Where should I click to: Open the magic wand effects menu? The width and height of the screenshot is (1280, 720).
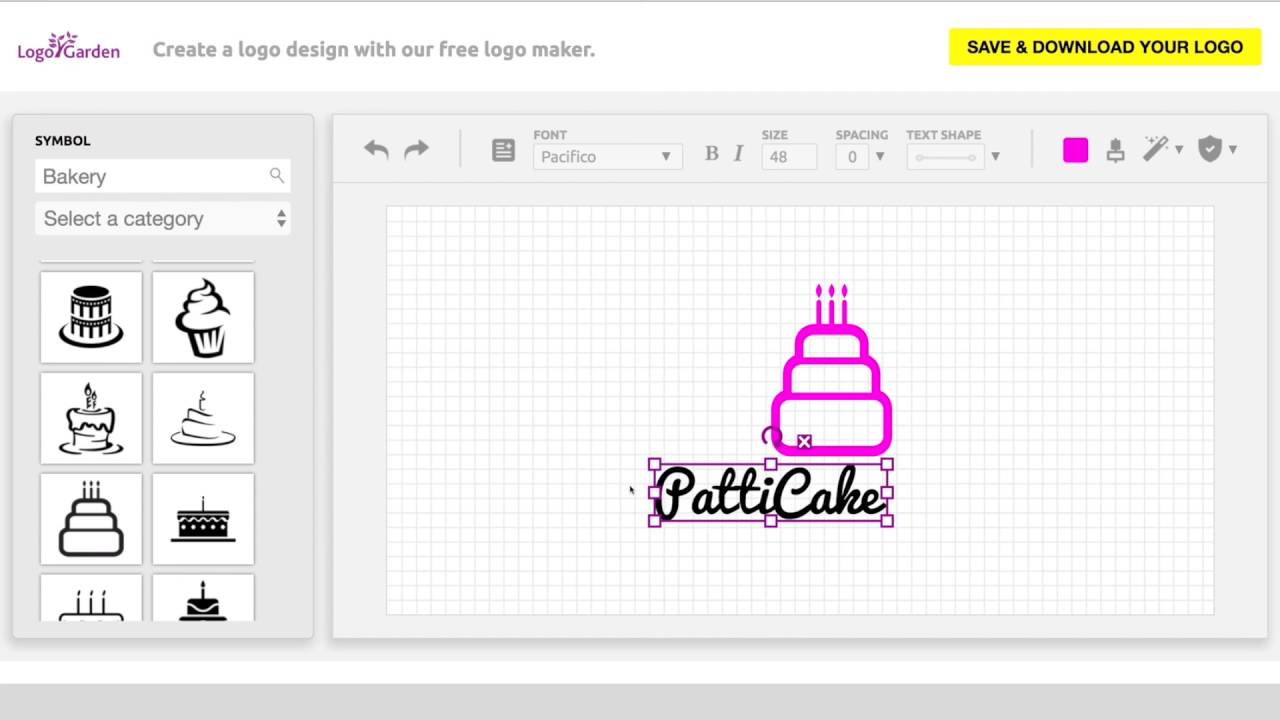(x=1162, y=149)
